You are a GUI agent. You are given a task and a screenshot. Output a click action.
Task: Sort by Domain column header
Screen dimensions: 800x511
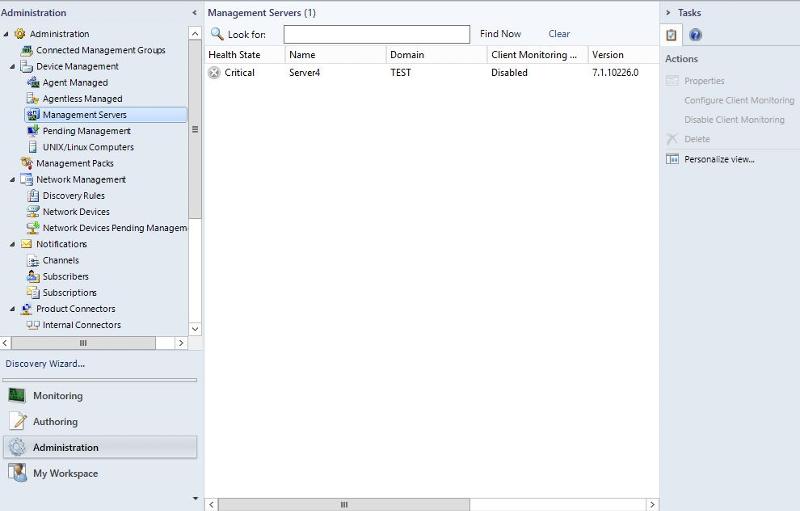click(436, 55)
